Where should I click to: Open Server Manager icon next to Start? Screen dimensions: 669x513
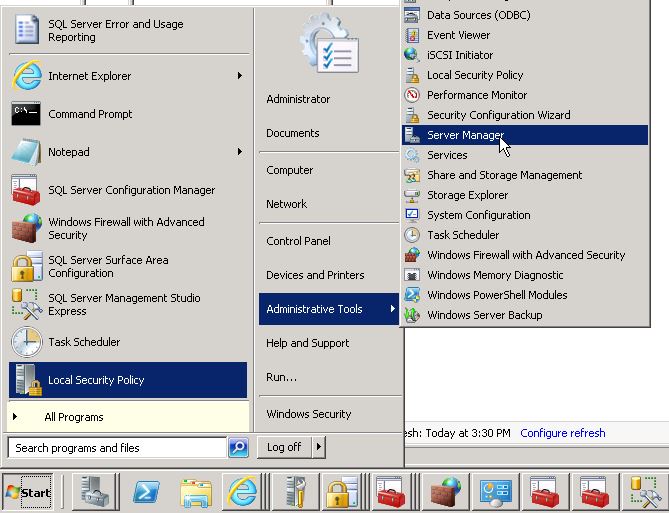pos(95,492)
